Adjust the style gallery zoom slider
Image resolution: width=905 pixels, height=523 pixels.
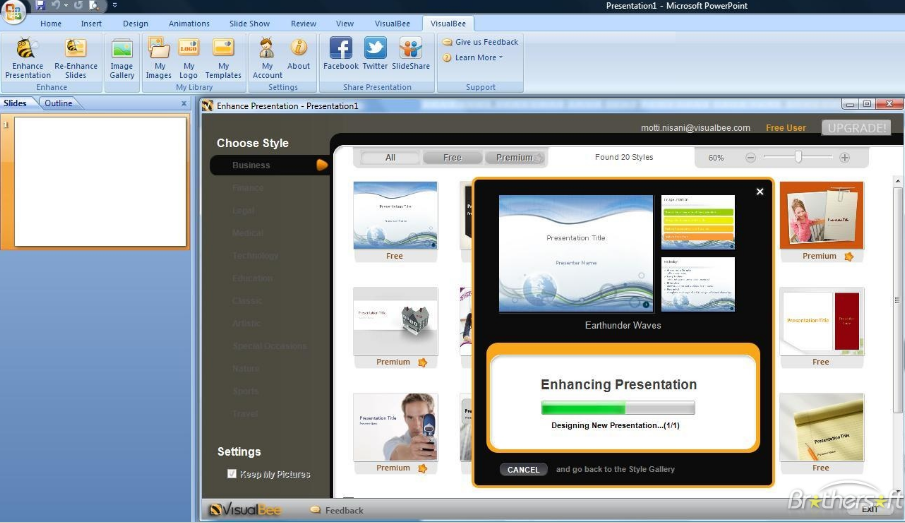pyautogui.click(x=798, y=158)
